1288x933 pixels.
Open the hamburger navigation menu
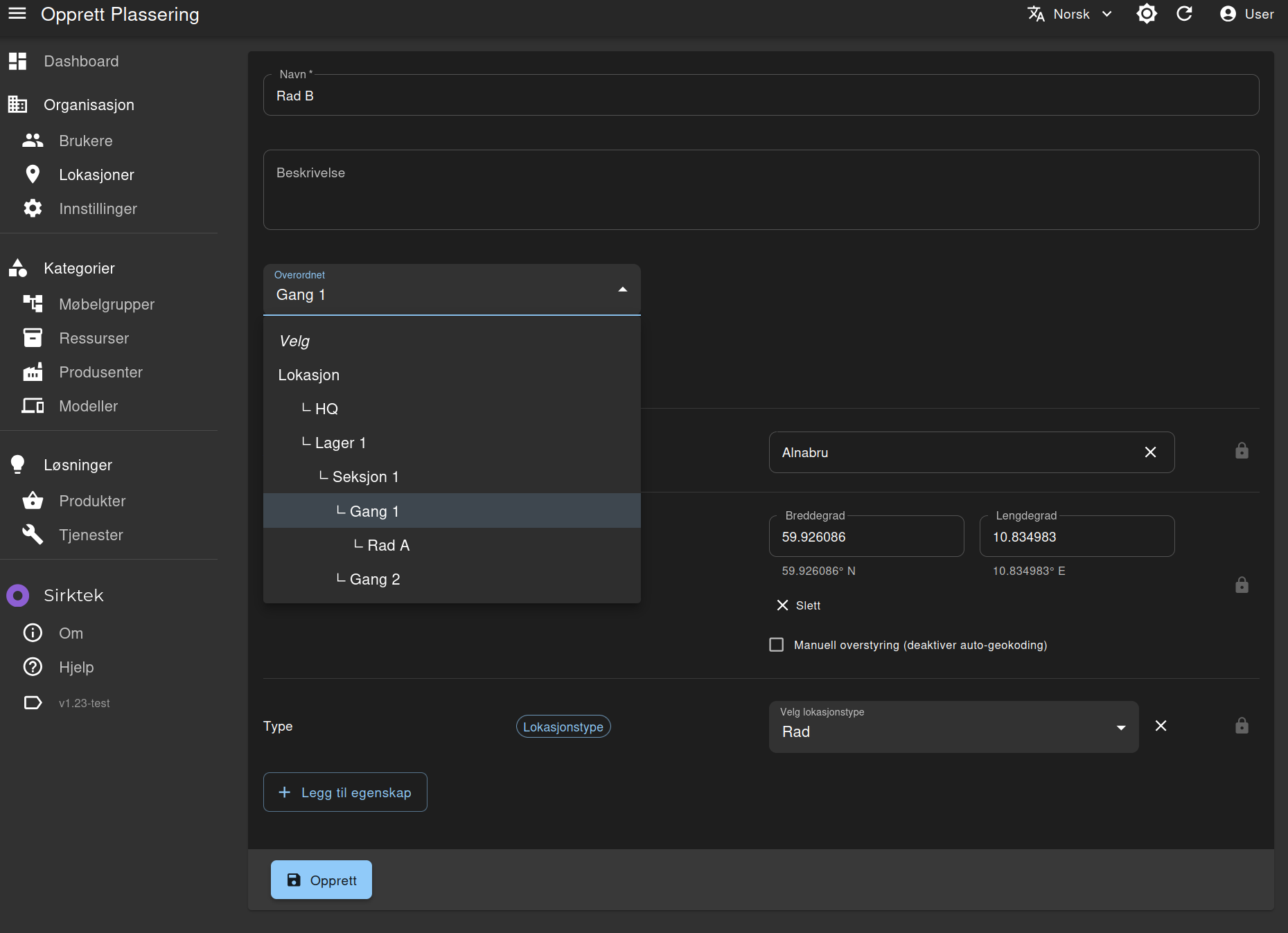point(17,14)
